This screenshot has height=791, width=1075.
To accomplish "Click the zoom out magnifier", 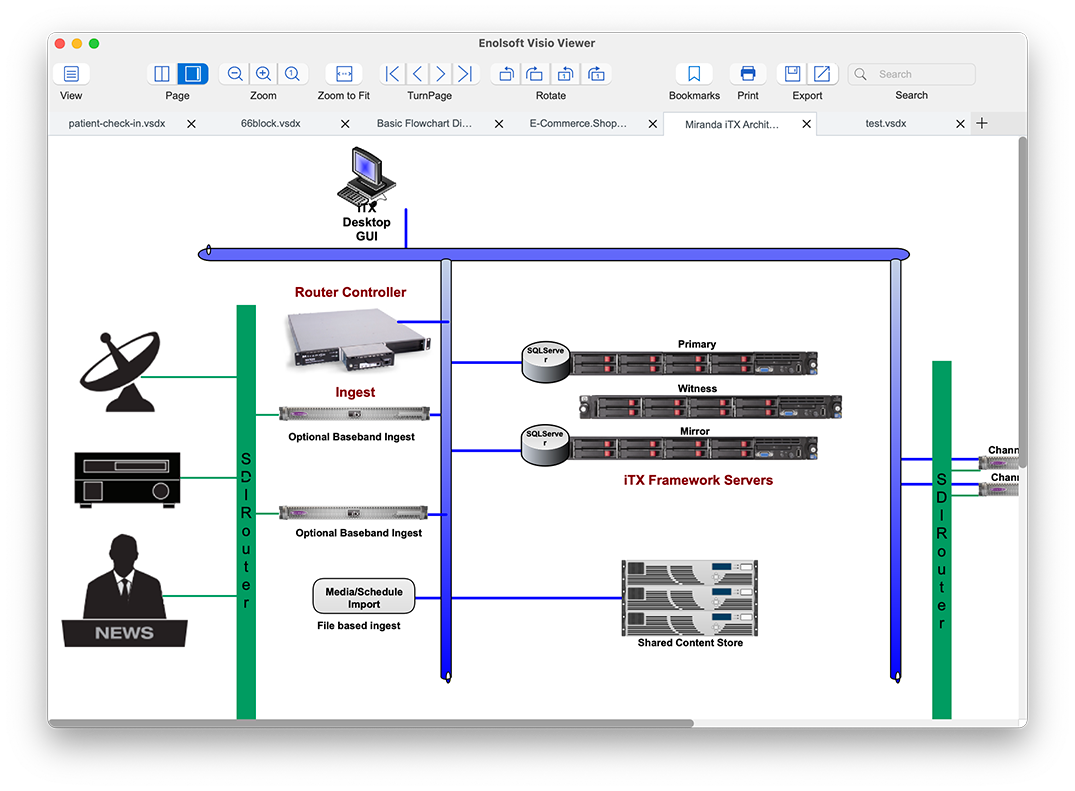I will tap(235, 74).
